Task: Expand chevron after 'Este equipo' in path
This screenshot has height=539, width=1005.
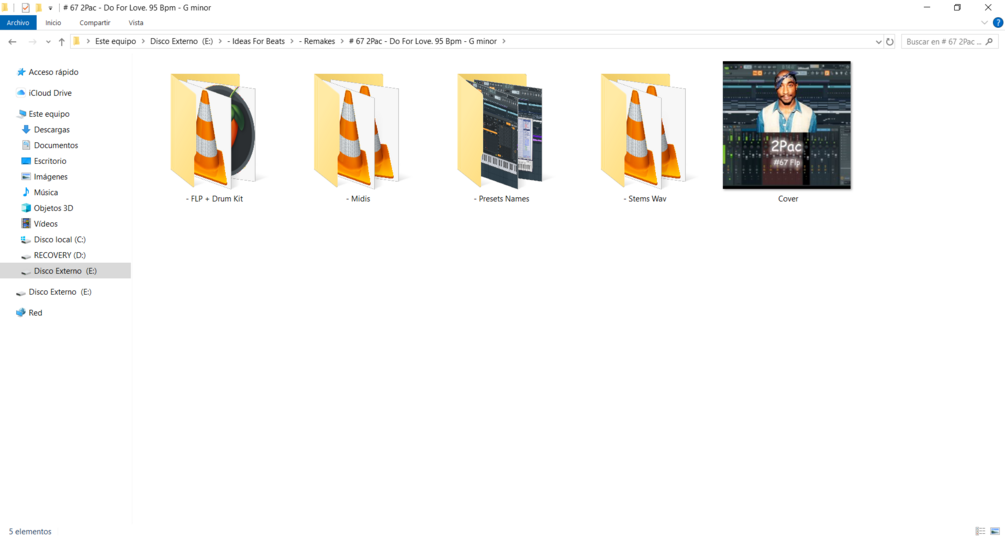Action: 143,41
